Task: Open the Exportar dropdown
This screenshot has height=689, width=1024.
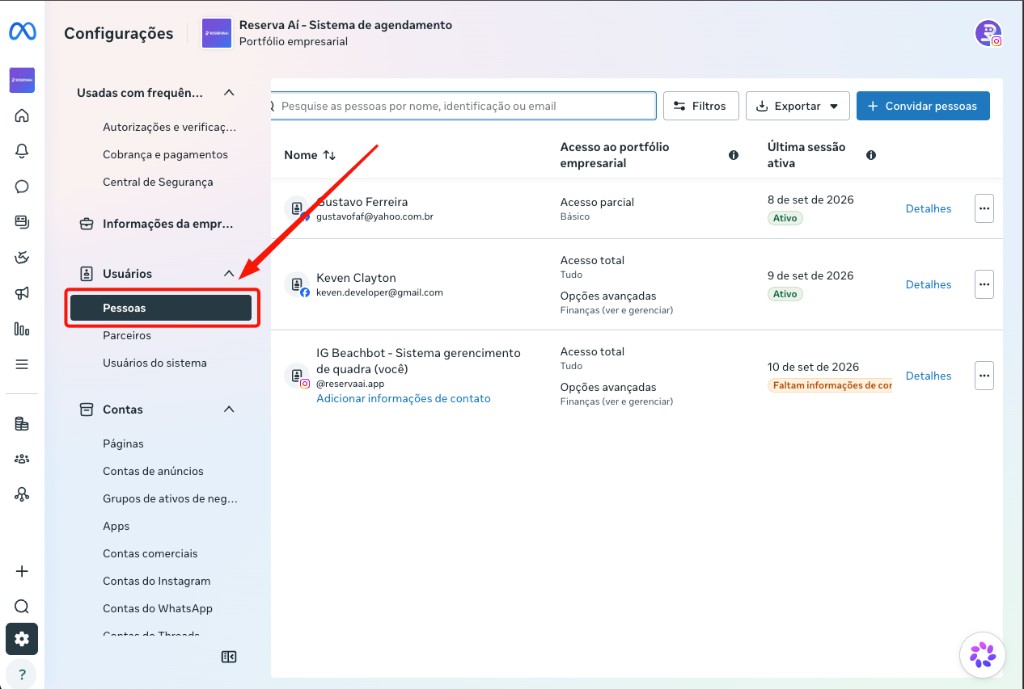Action: (797, 106)
